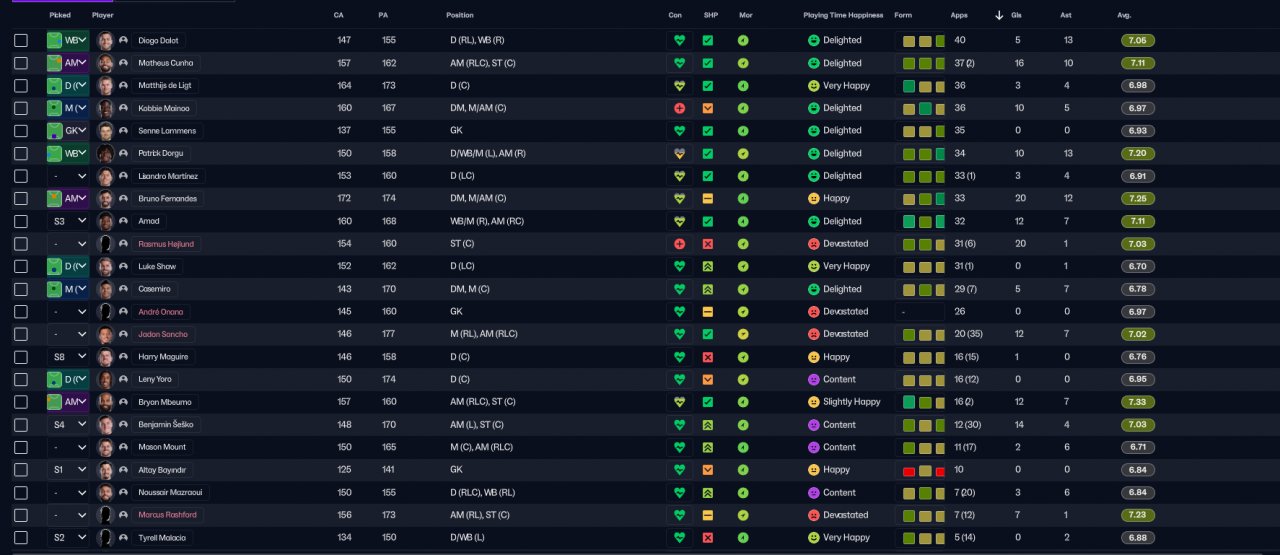This screenshot has height=555, width=1280.
Task: Click Diego Dalot's green heart condition icon
Action: pos(679,41)
